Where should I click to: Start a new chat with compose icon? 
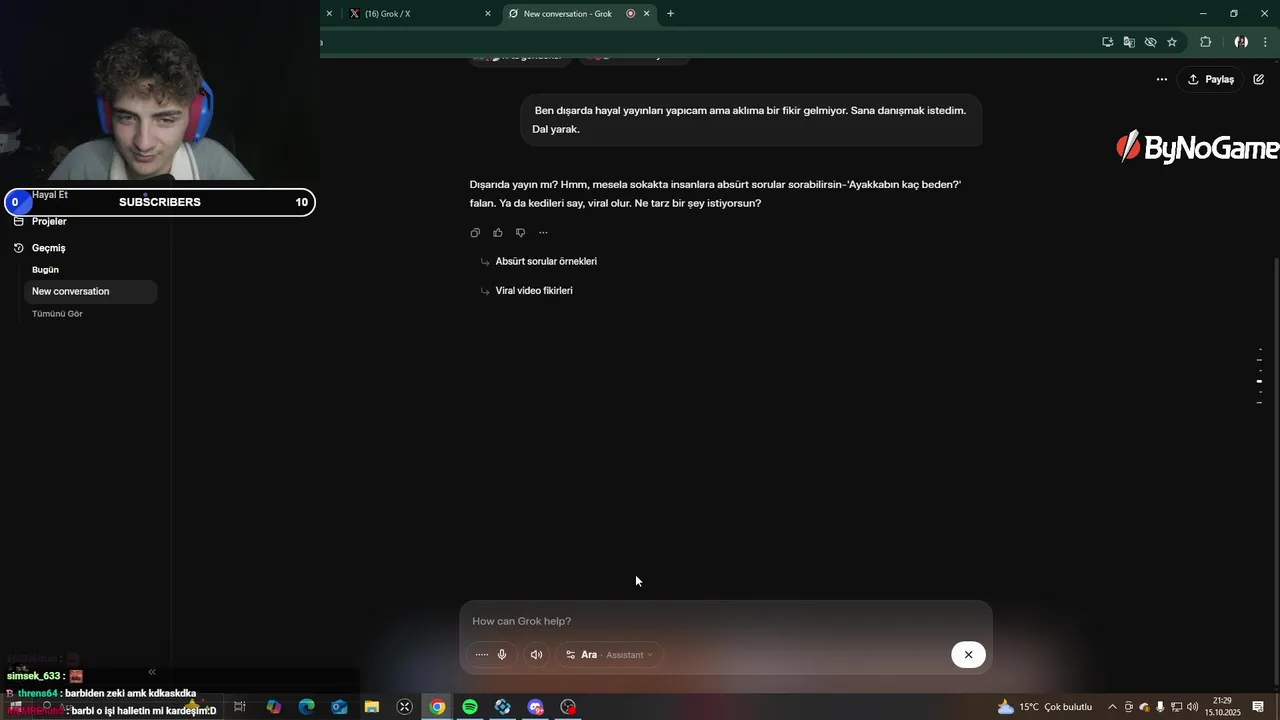coord(1258,79)
